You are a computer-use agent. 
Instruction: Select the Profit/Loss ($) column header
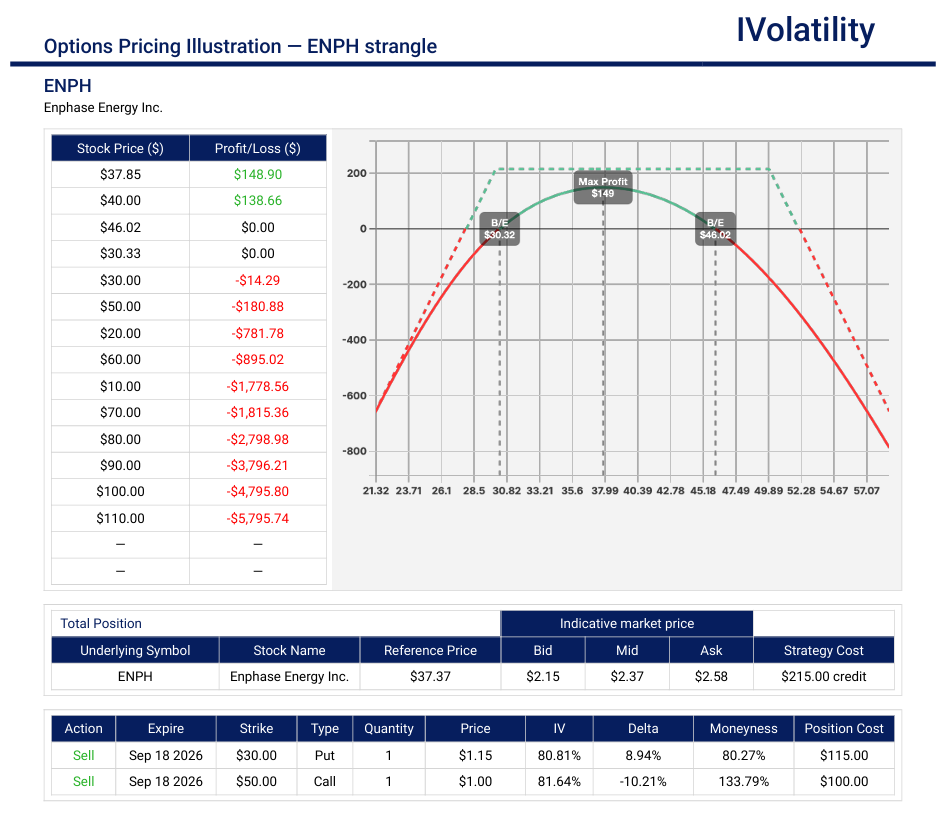258,148
